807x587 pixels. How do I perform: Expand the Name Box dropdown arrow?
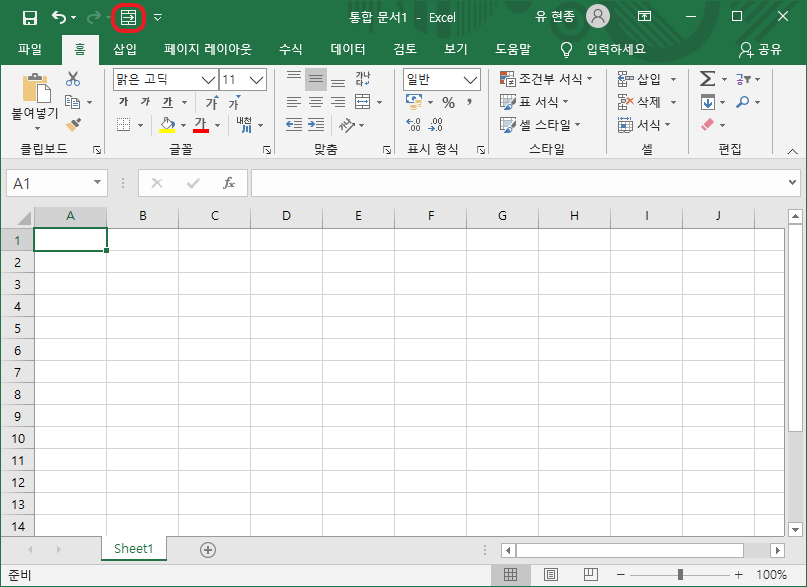tap(97, 182)
